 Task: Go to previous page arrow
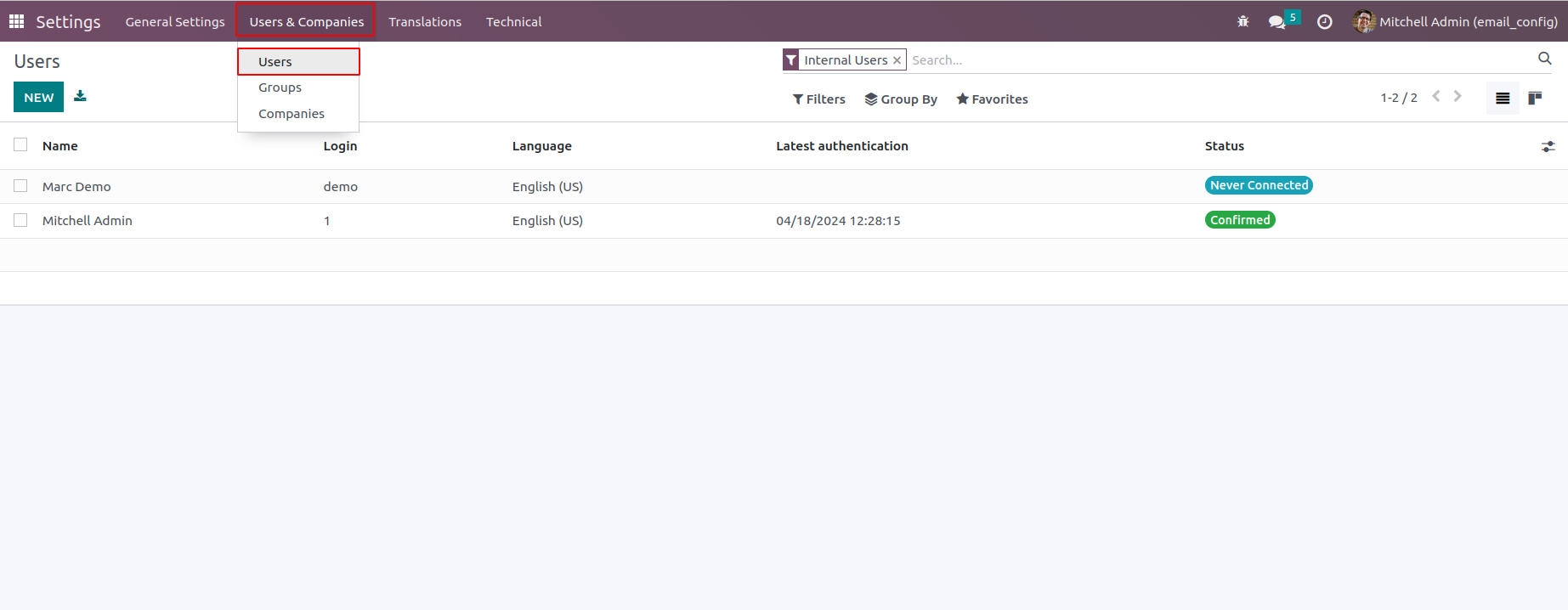pos(1435,96)
